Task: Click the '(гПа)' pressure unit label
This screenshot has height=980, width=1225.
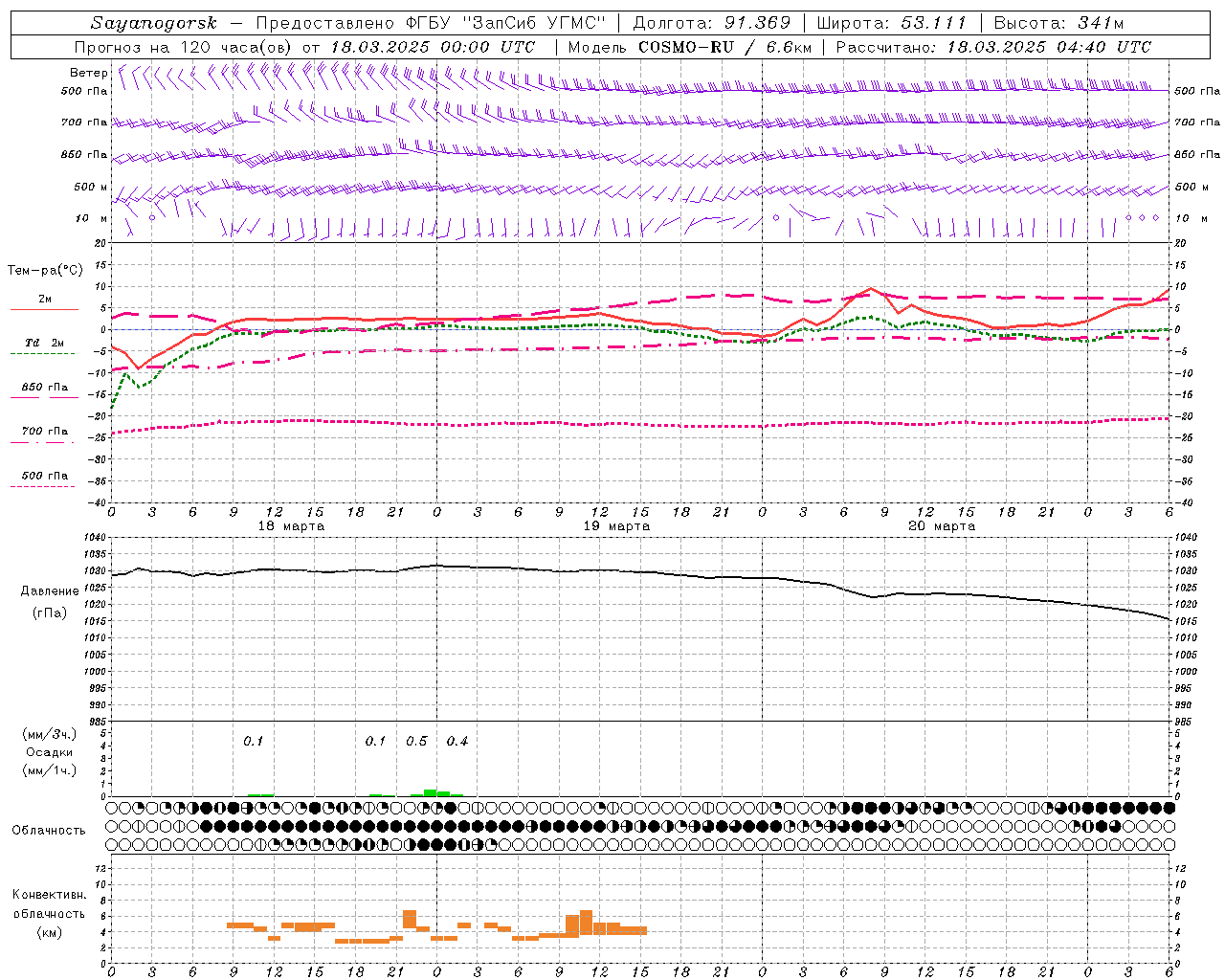Action: pyautogui.click(x=50, y=613)
